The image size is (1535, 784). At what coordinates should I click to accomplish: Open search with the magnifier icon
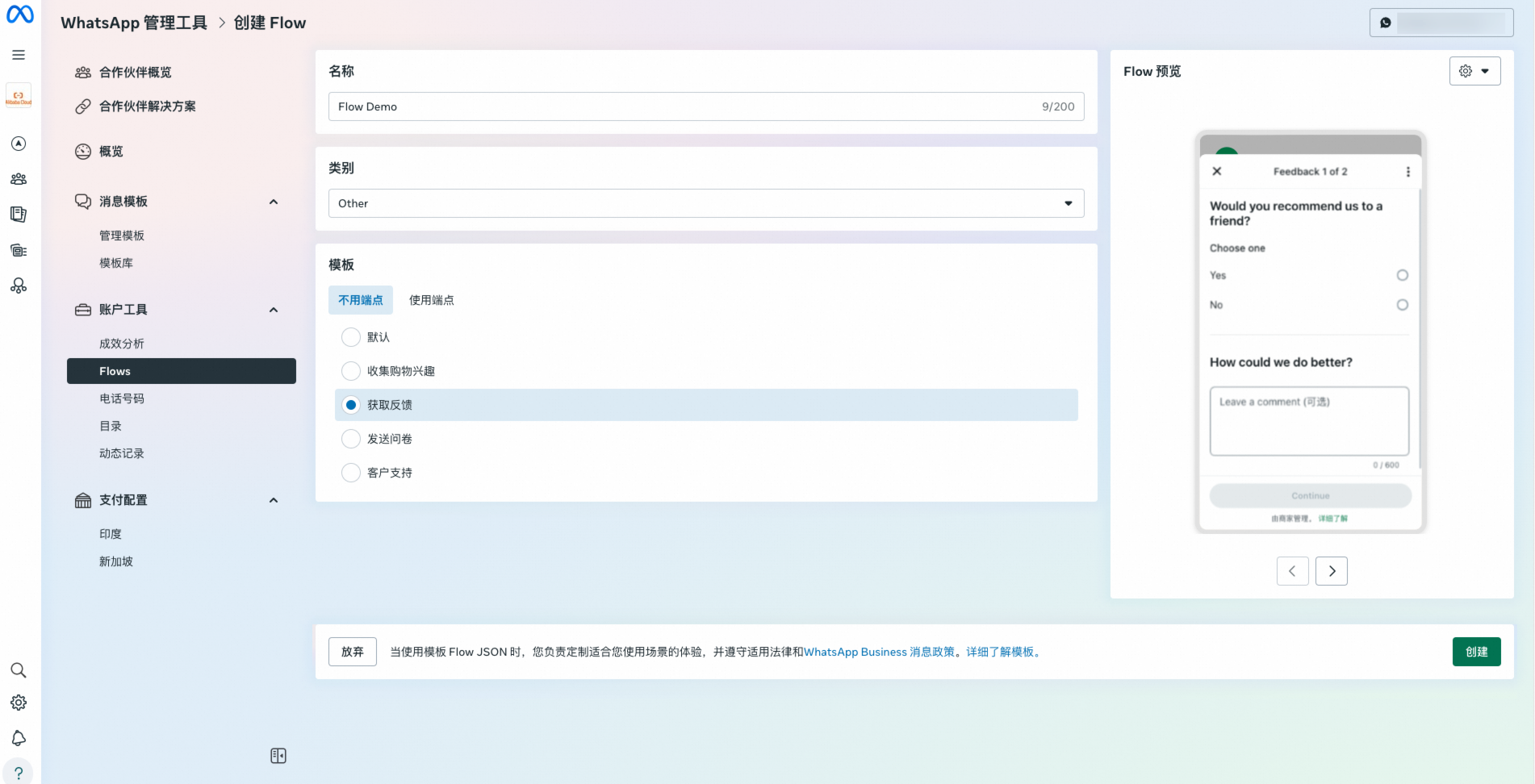coord(19,670)
